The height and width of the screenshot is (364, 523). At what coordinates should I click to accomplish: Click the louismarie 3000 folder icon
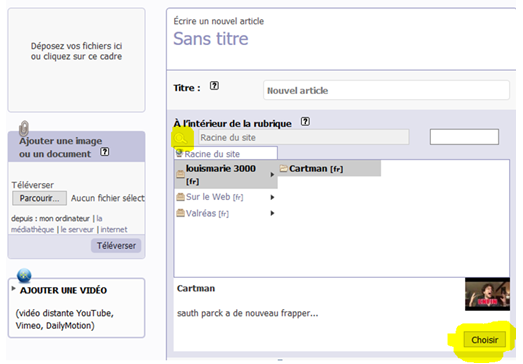pos(180,174)
